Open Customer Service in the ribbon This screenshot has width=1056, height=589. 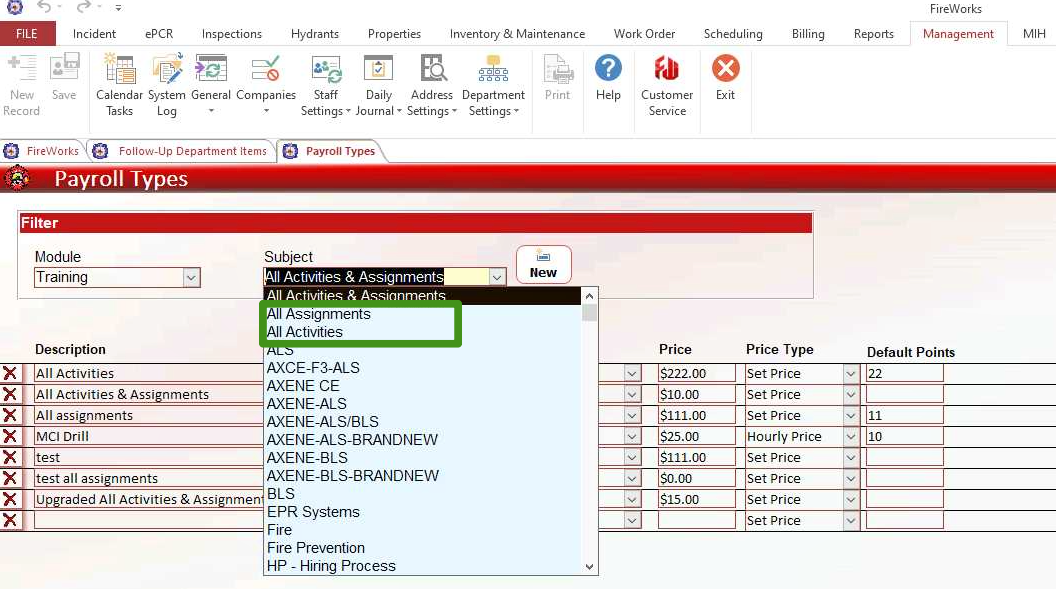[x=667, y=84]
